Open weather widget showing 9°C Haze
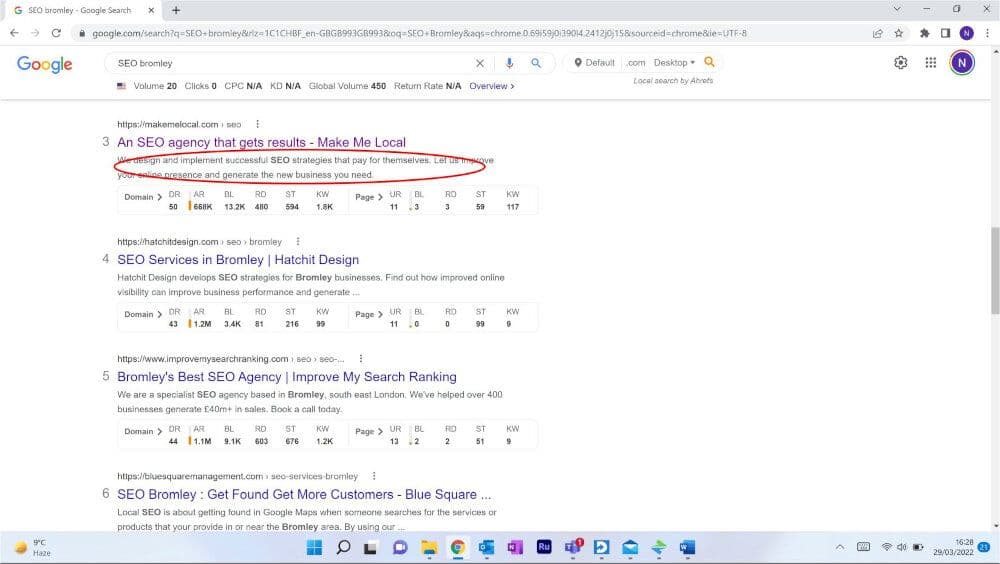1000x564 pixels. (33, 547)
